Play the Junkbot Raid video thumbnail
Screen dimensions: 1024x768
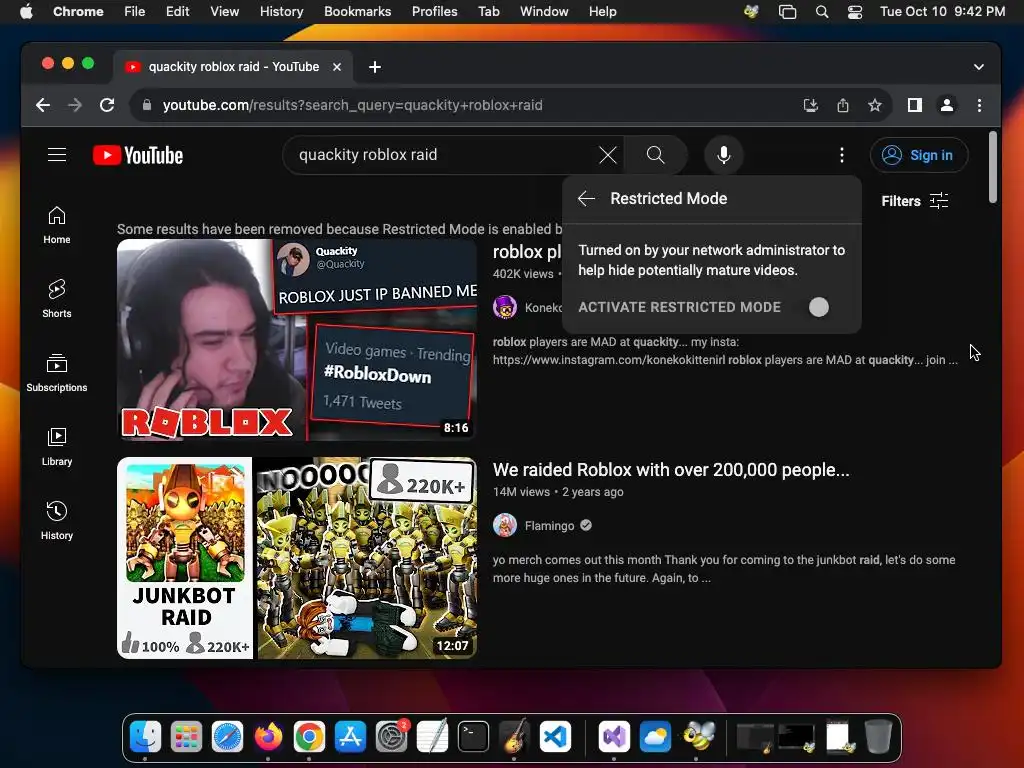coord(296,558)
